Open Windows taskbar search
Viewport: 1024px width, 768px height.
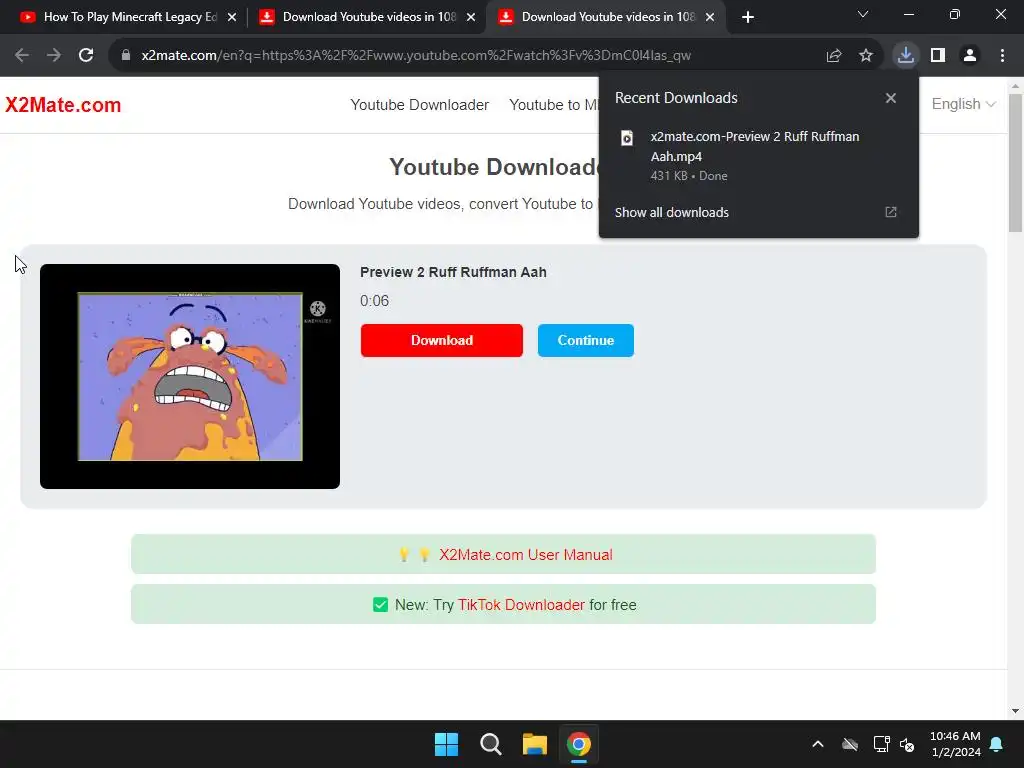(490, 744)
